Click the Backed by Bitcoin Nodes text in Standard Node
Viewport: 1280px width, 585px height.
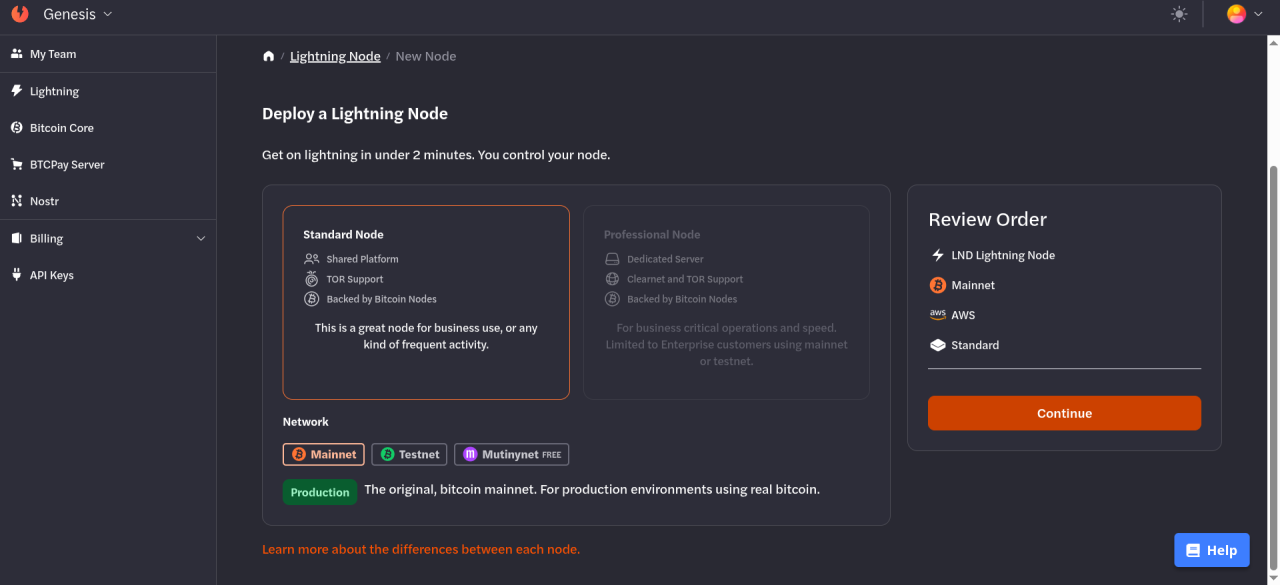tap(381, 299)
